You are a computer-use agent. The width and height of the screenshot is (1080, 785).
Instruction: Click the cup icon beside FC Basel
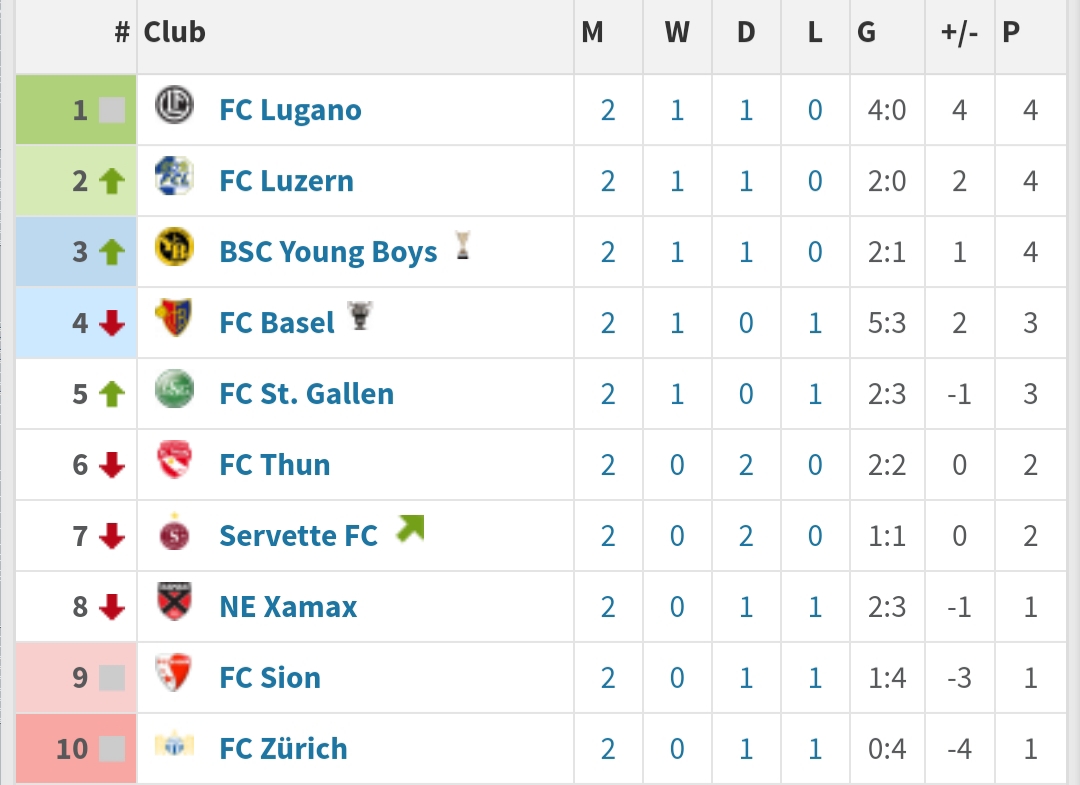[360, 316]
